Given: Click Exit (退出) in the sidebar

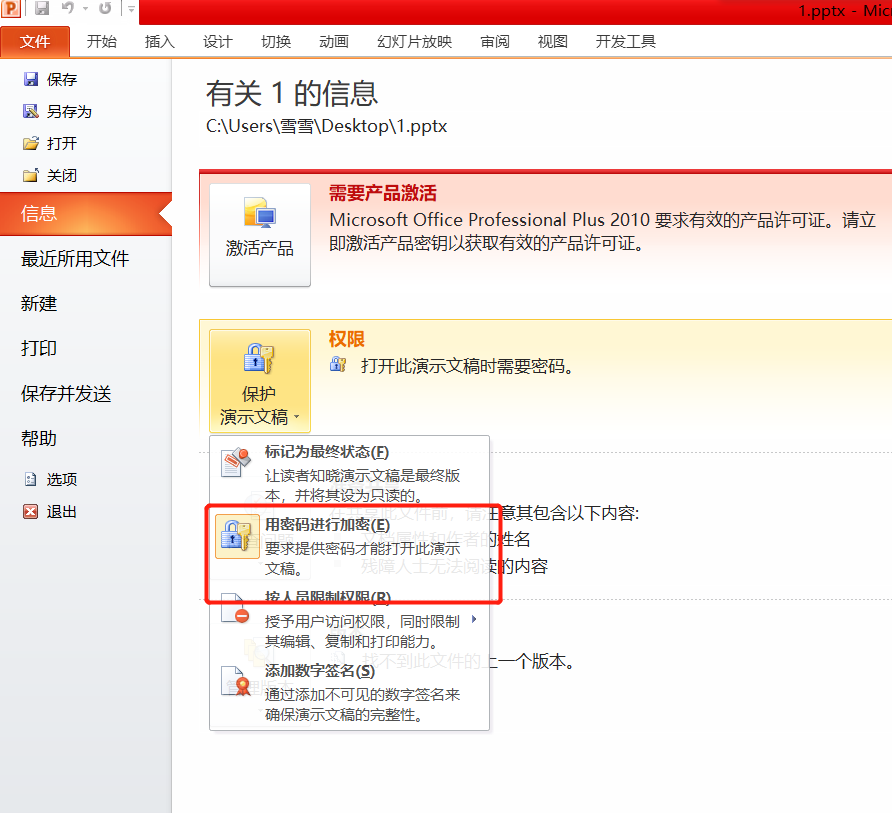Looking at the screenshot, I should [x=61, y=512].
